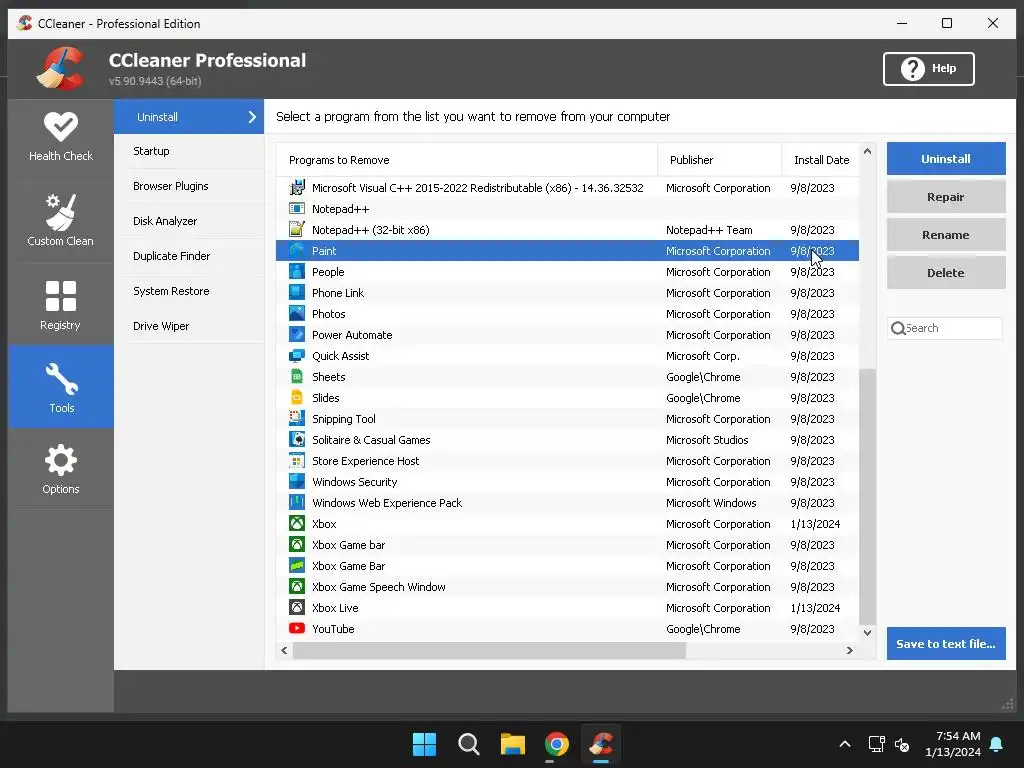Image resolution: width=1024 pixels, height=768 pixels.
Task: Click the Rename button
Action: (x=946, y=234)
